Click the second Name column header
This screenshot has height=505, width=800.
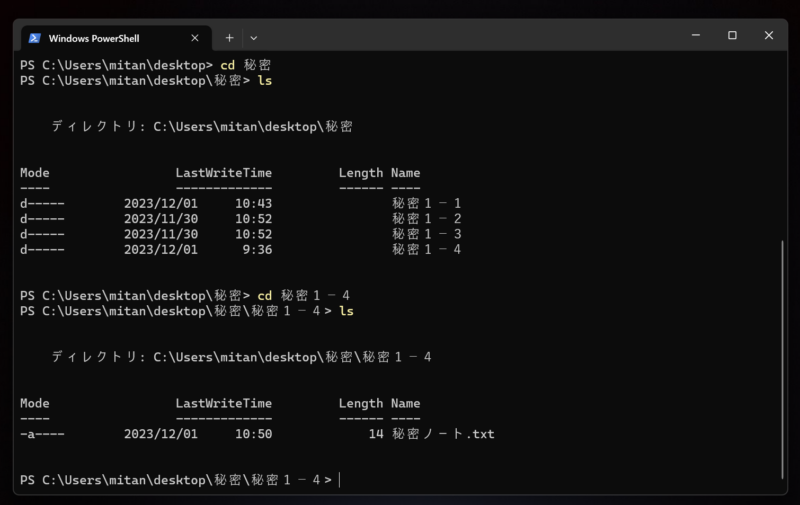[406, 403]
